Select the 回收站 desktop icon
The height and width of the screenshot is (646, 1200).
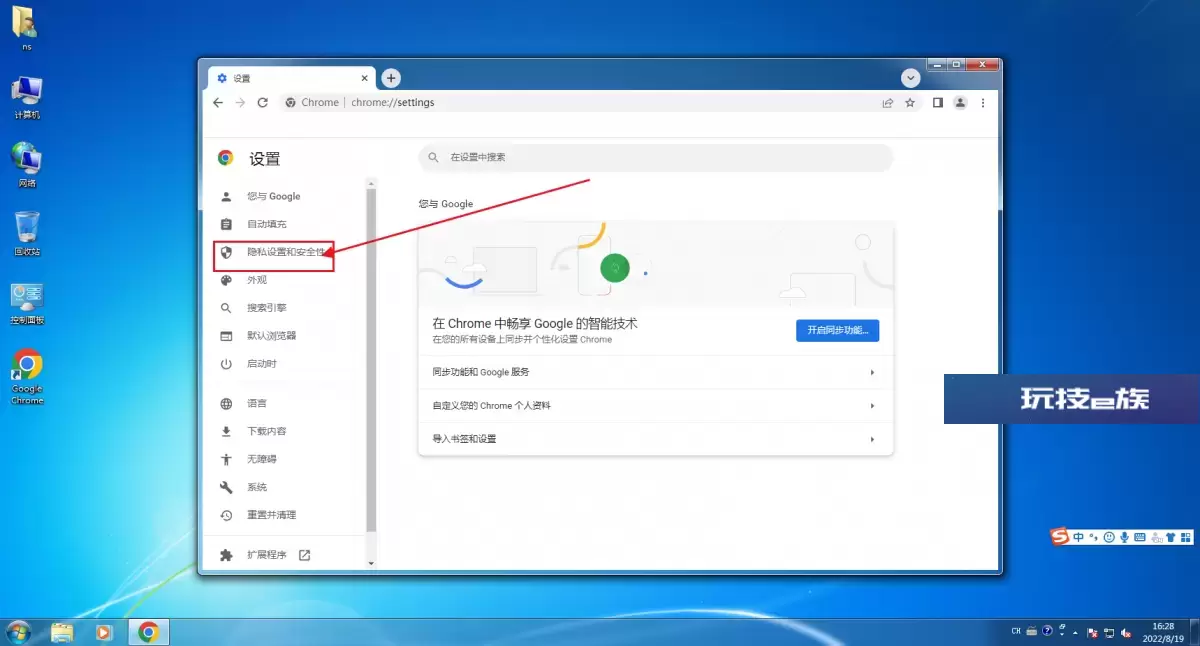[x=27, y=233]
